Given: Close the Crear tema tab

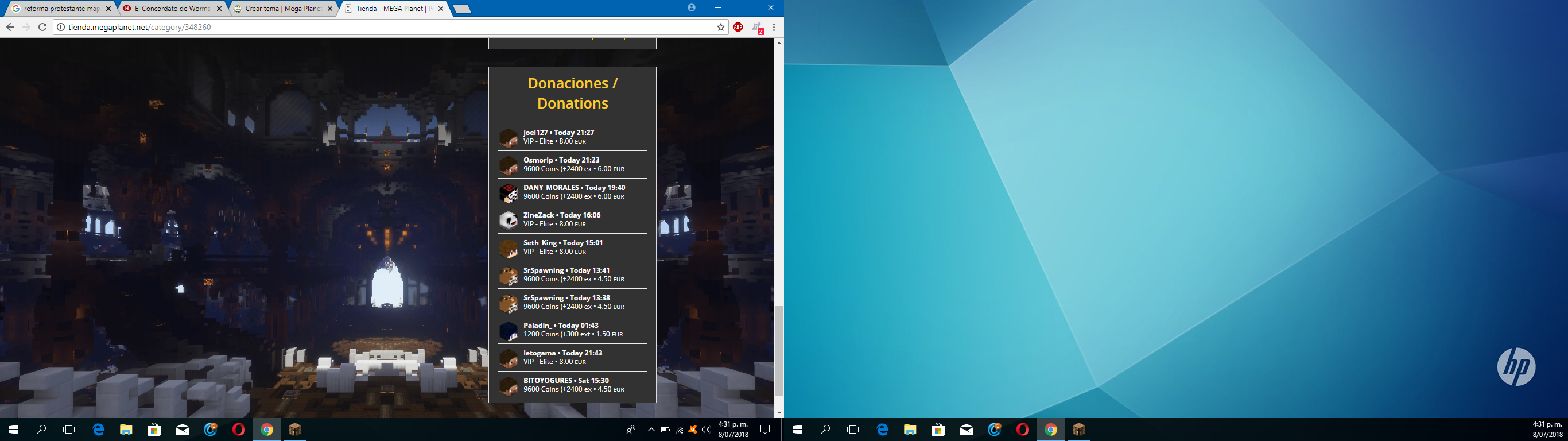Looking at the screenshot, I should click(x=330, y=9).
